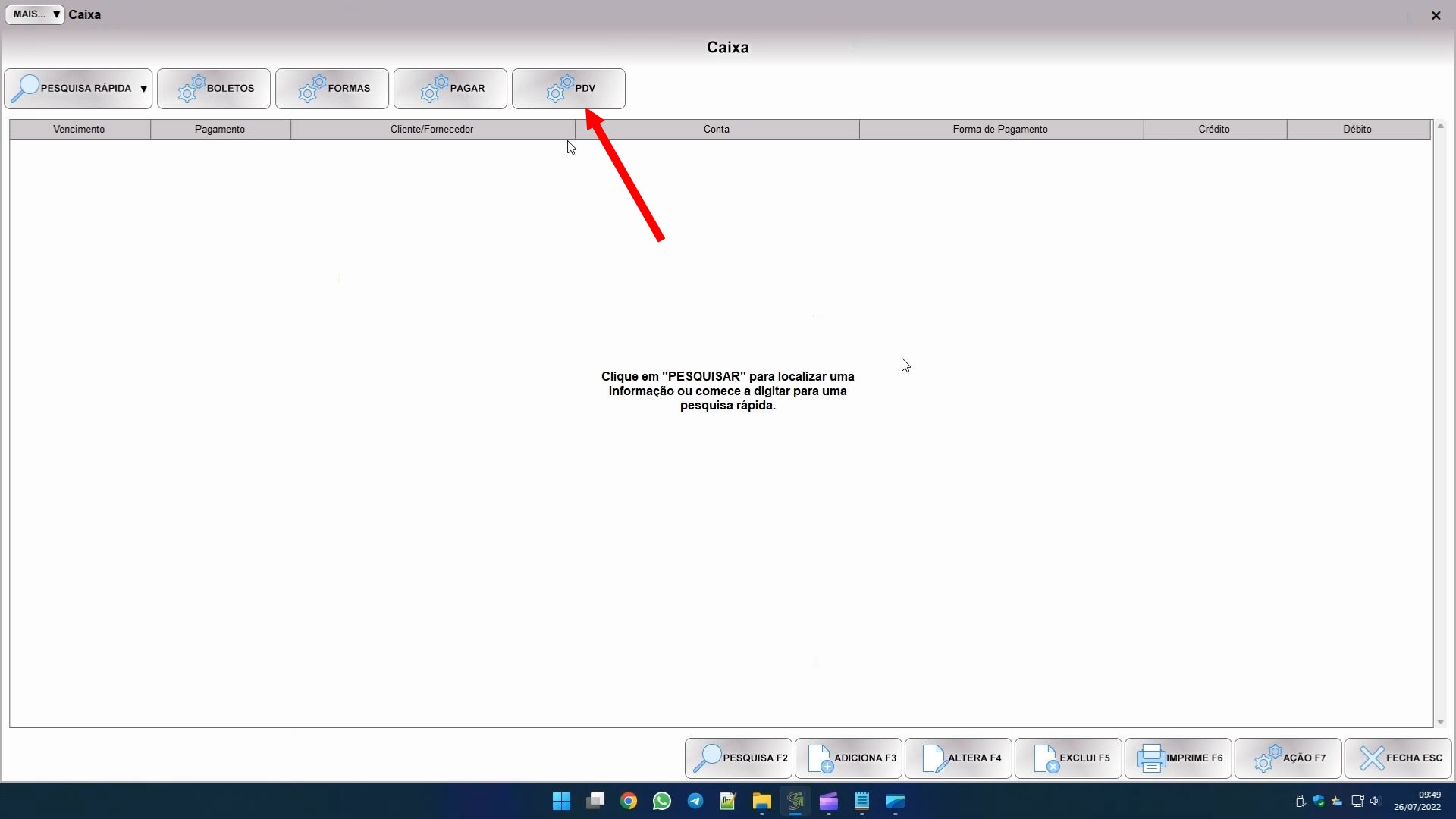Click scrollbar down arrow in table
1456x819 pixels.
pyautogui.click(x=1440, y=723)
